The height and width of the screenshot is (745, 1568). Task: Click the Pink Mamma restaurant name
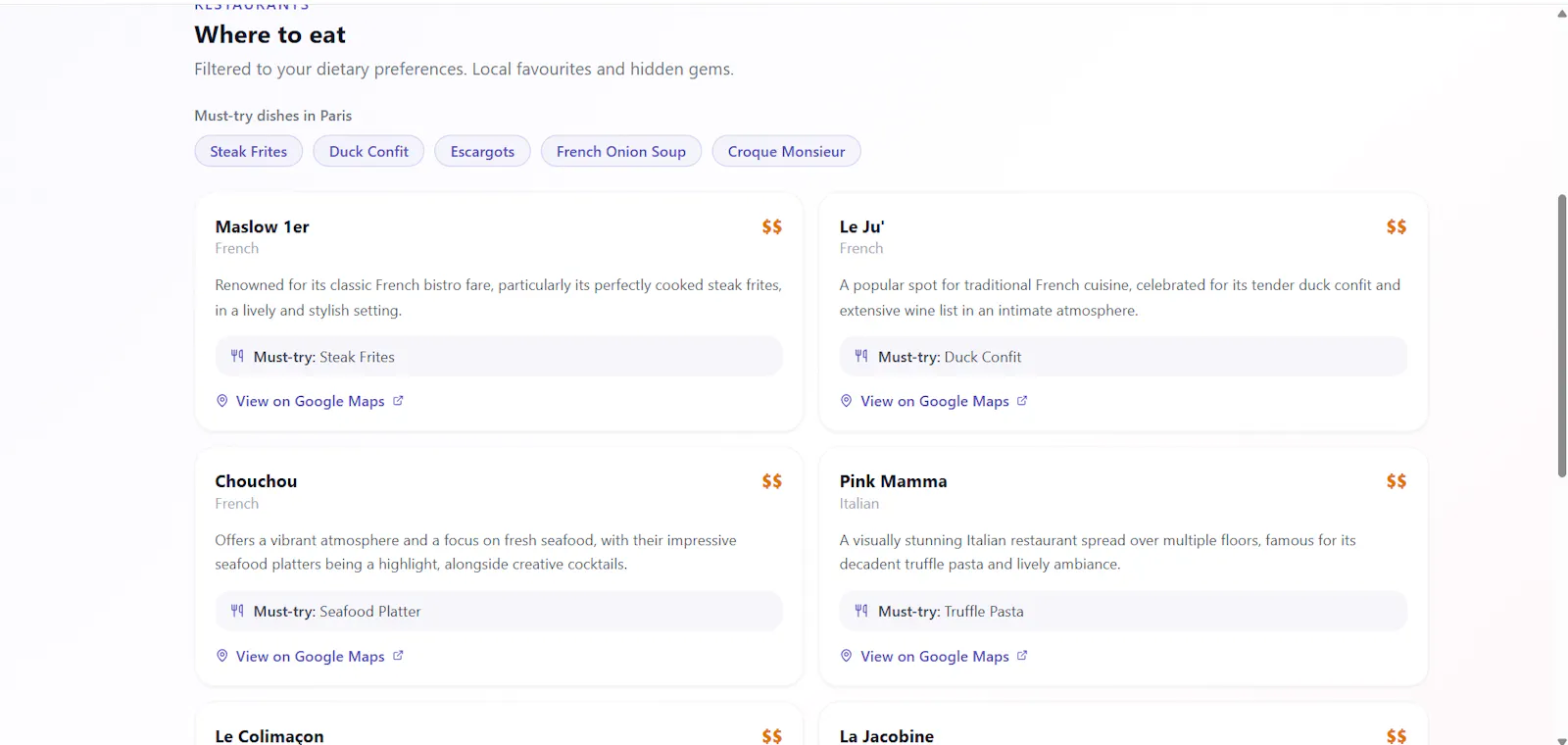893,481
